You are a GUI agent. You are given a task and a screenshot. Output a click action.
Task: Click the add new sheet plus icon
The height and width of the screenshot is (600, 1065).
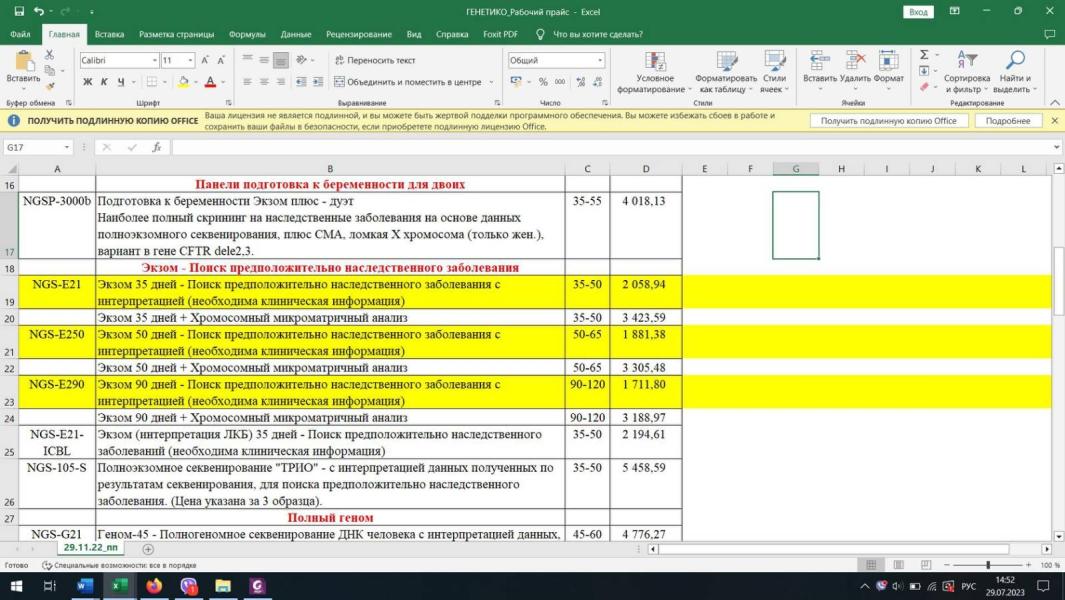[148, 549]
